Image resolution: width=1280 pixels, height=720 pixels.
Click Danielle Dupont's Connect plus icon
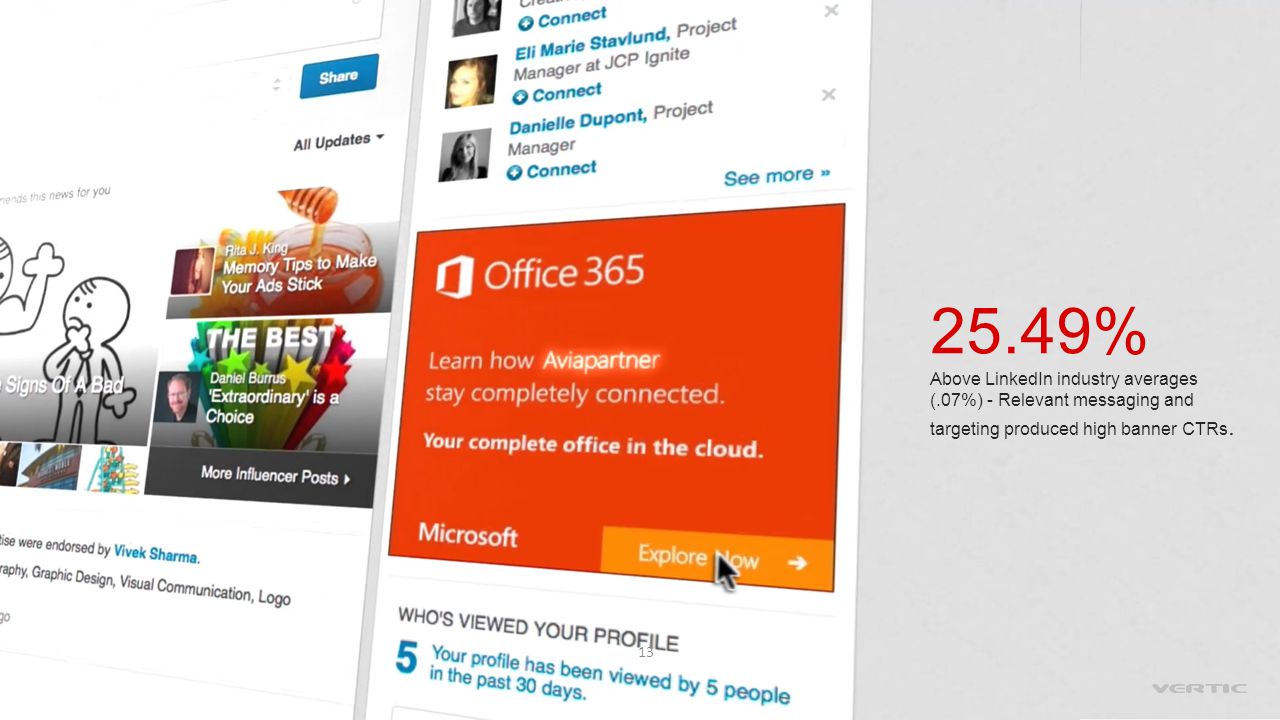514,173
